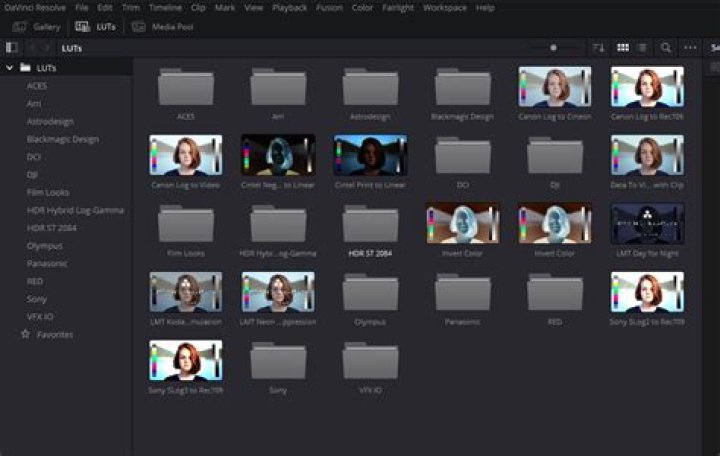Viewport: 720px width, 456px height.
Task: Open the VFX IO folder in the grid
Action: coord(371,360)
